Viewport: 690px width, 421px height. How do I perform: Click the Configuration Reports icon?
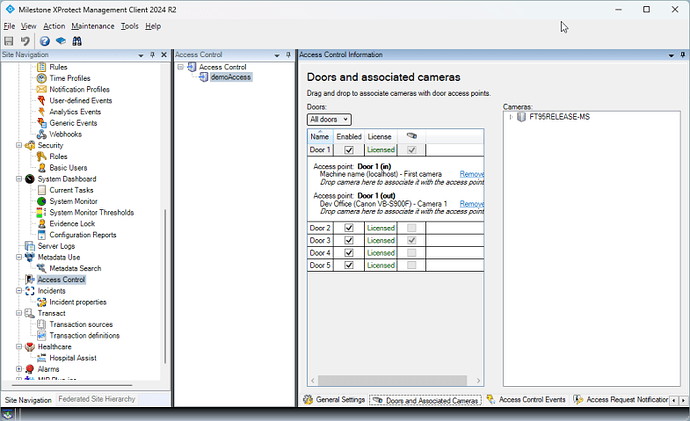pyautogui.click(x=41, y=235)
